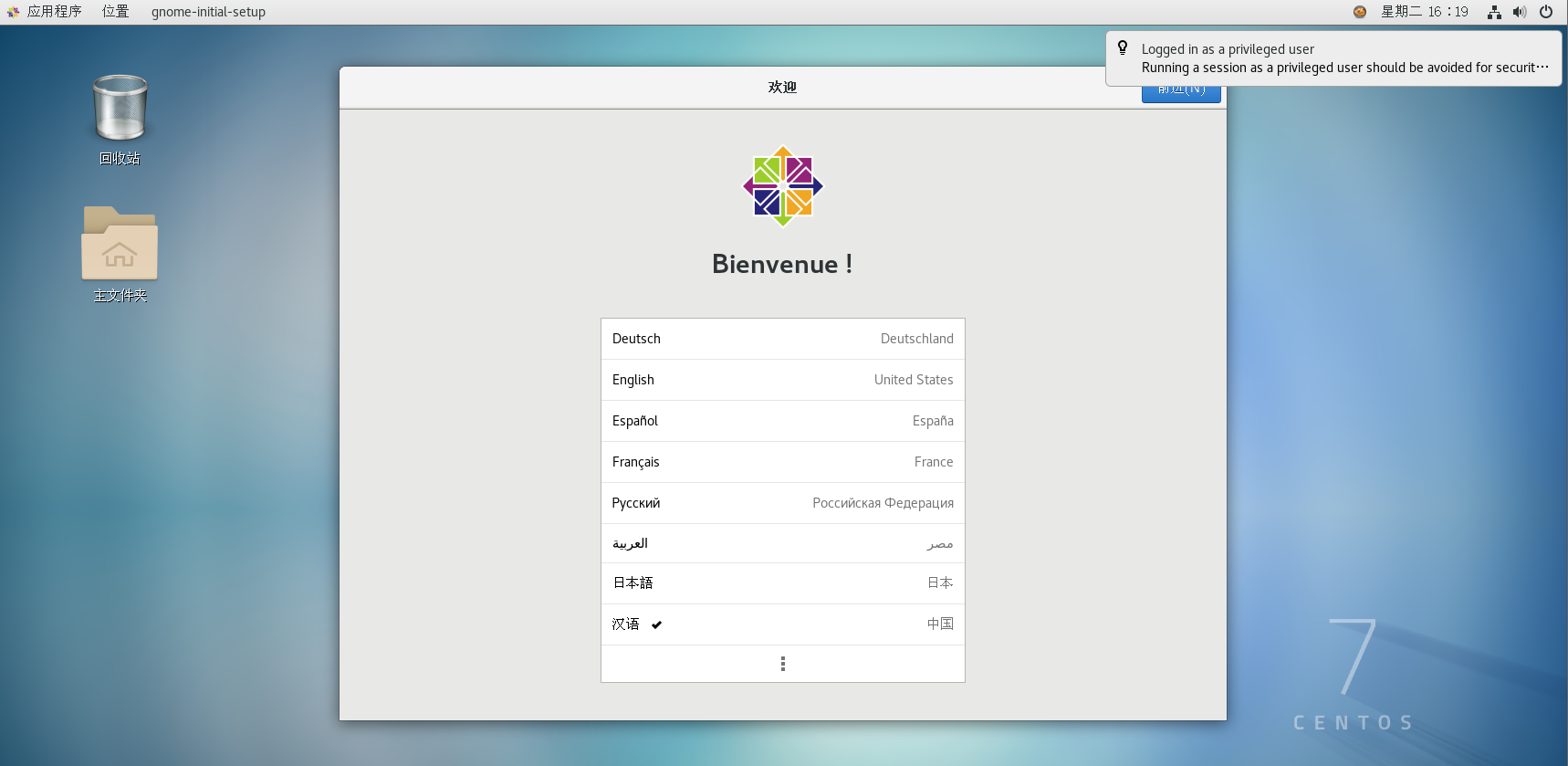Select the 汉语 checked language row

782,624
